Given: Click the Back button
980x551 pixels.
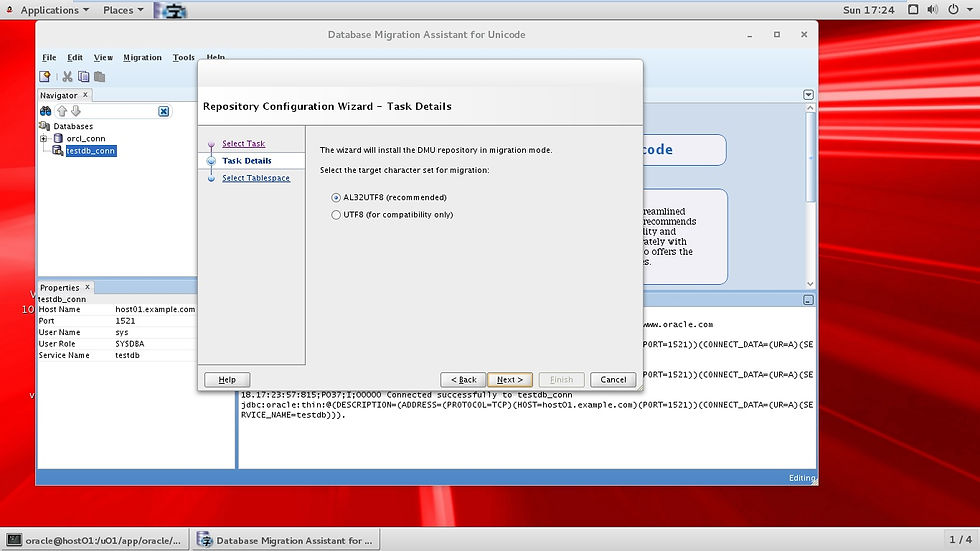Looking at the screenshot, I should coord(463,379).
